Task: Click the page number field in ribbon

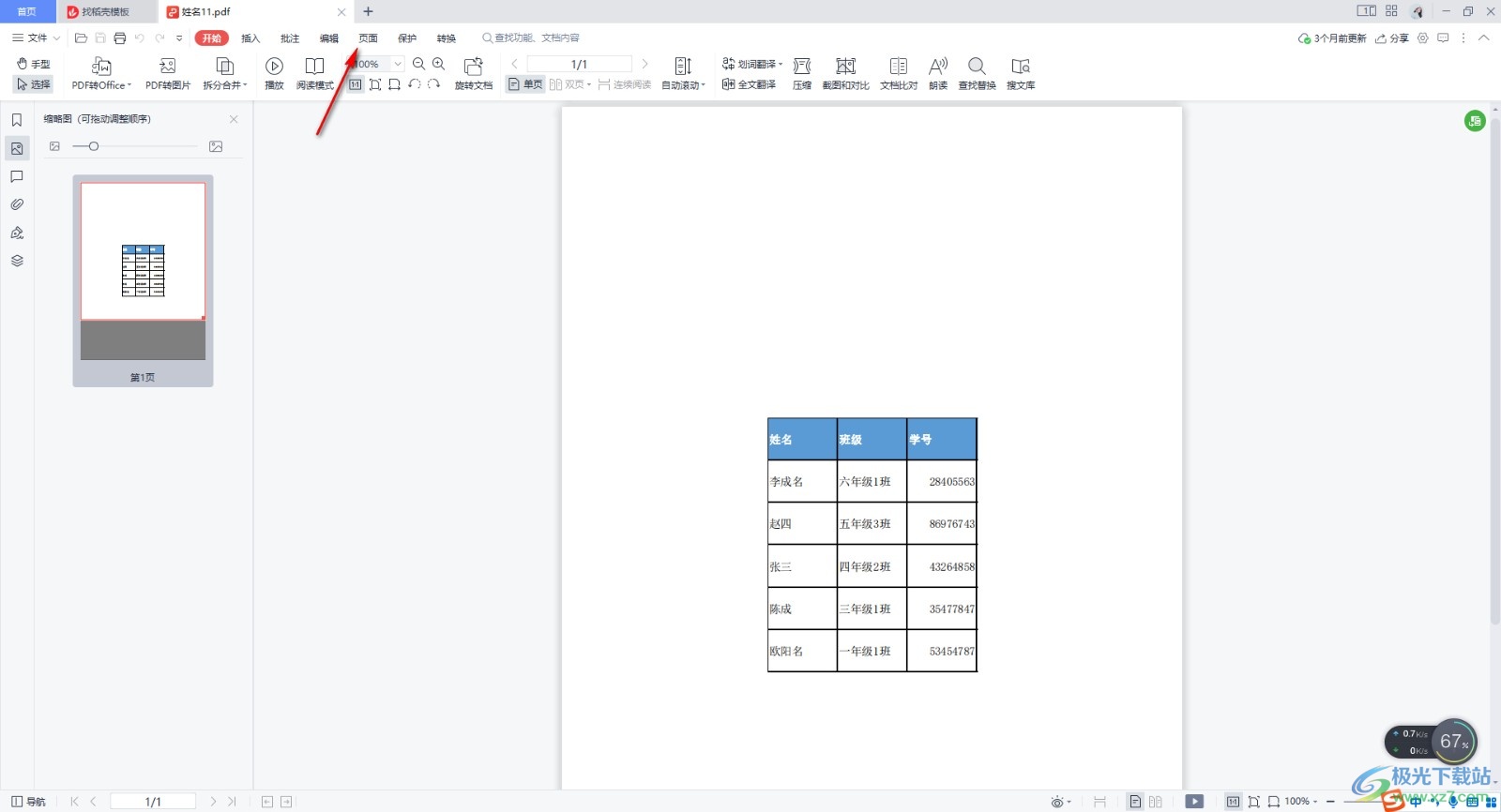Action: click(x=579, y=64)
